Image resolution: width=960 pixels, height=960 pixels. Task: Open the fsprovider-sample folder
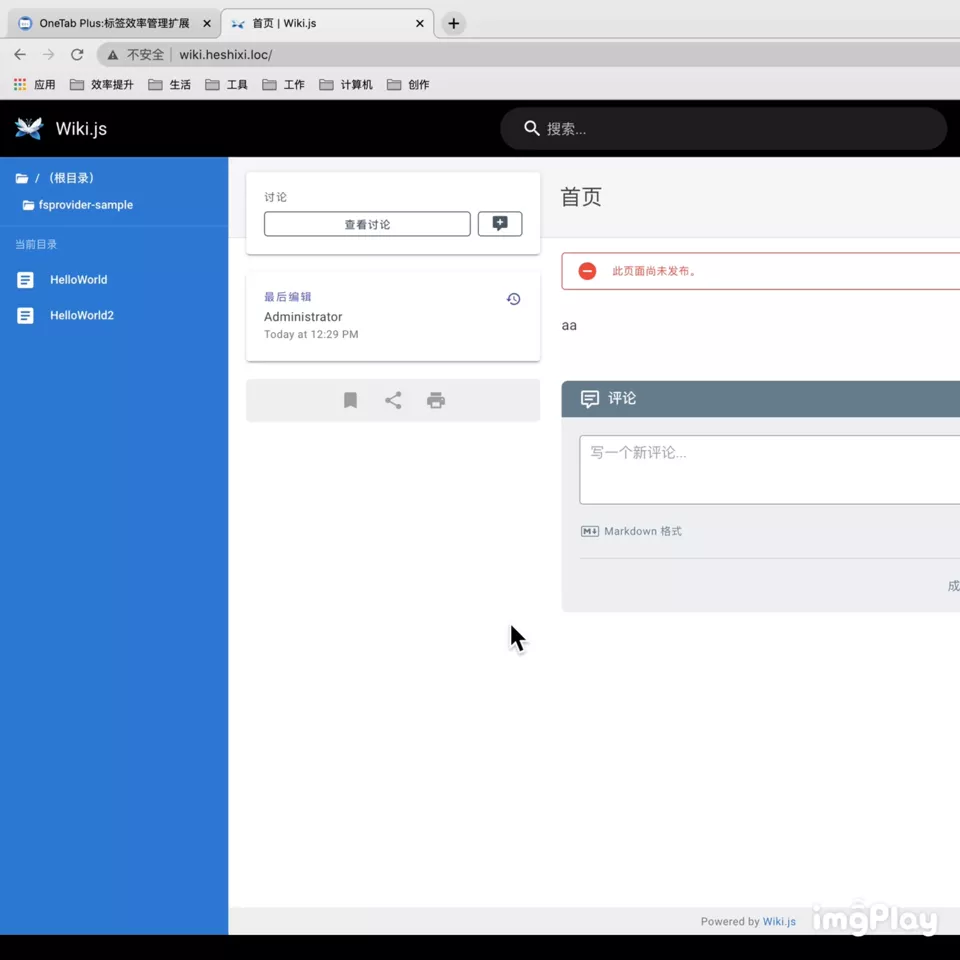(x=78, y=204)
